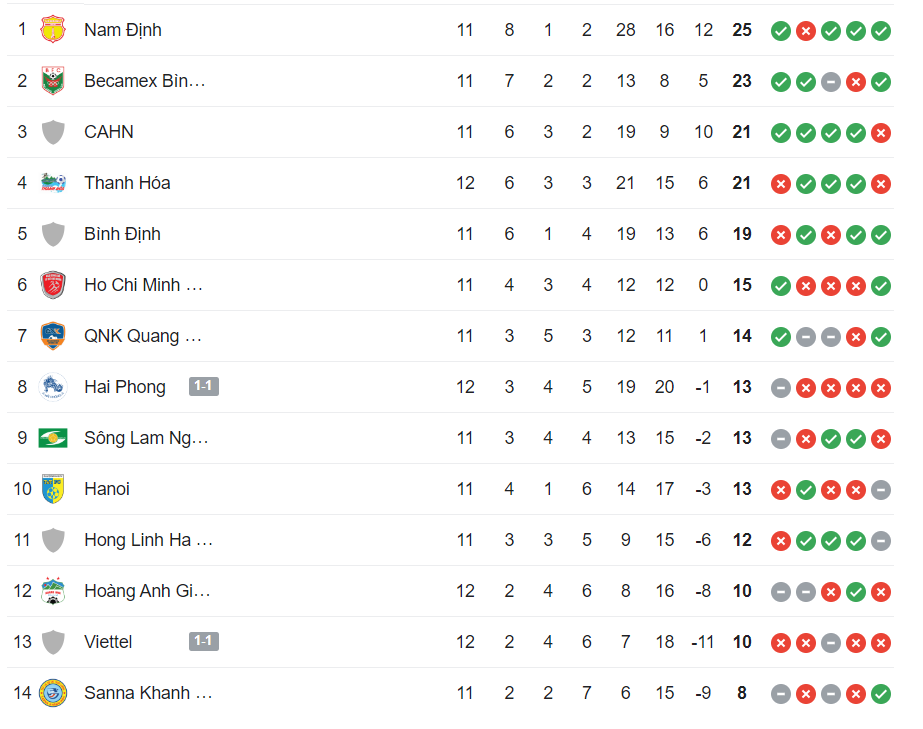
Task: Click the Hai Phong club logo
Action: coord(53,387)
